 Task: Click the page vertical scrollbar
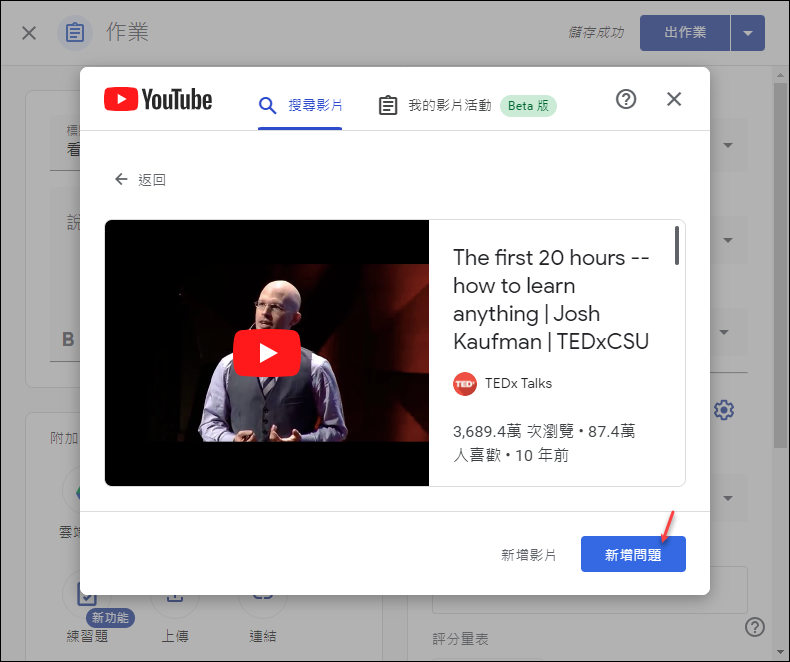(x=780, y=266)
